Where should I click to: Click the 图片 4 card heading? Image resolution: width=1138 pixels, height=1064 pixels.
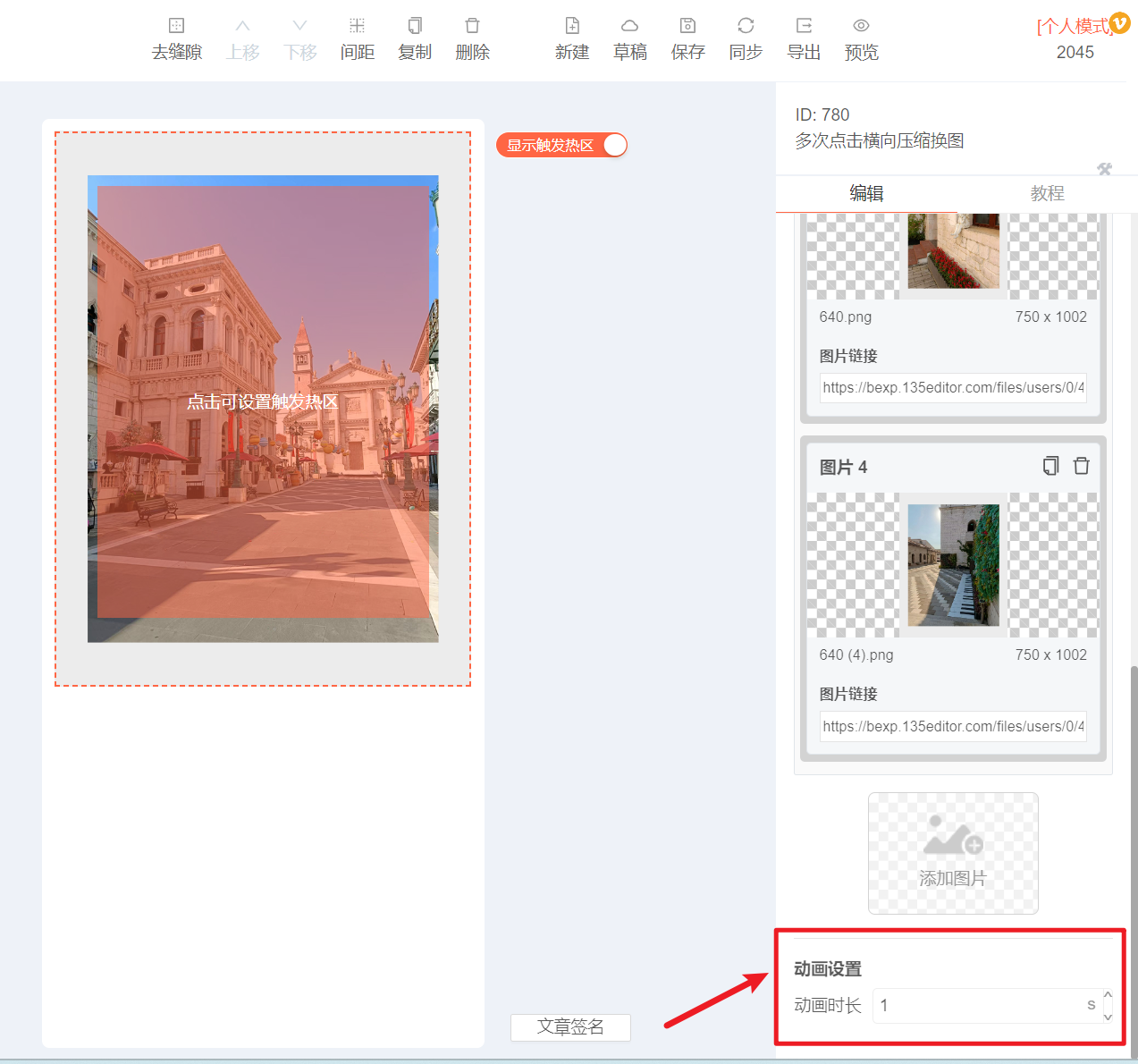click(843, 467)
